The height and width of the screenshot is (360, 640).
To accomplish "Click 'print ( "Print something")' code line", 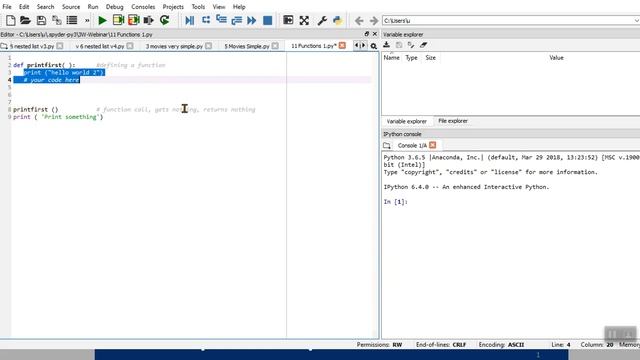I will tap(58, 117).
